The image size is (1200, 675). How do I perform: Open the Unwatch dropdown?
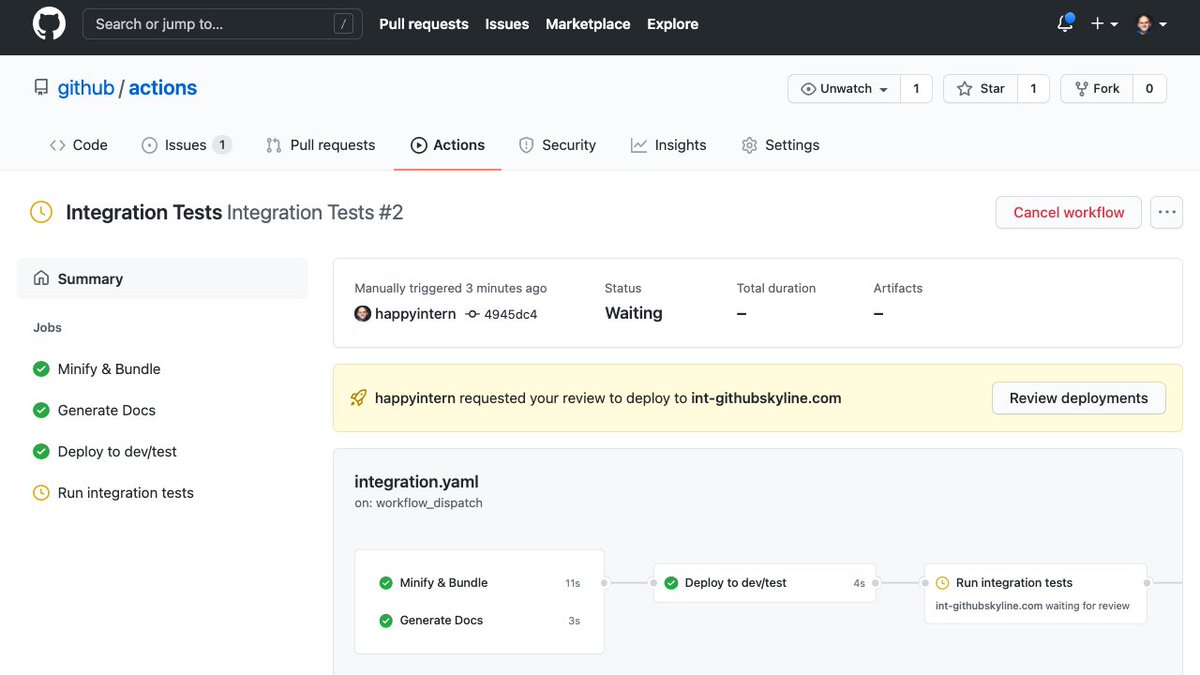pyautogui.click(x=844, y=89)
